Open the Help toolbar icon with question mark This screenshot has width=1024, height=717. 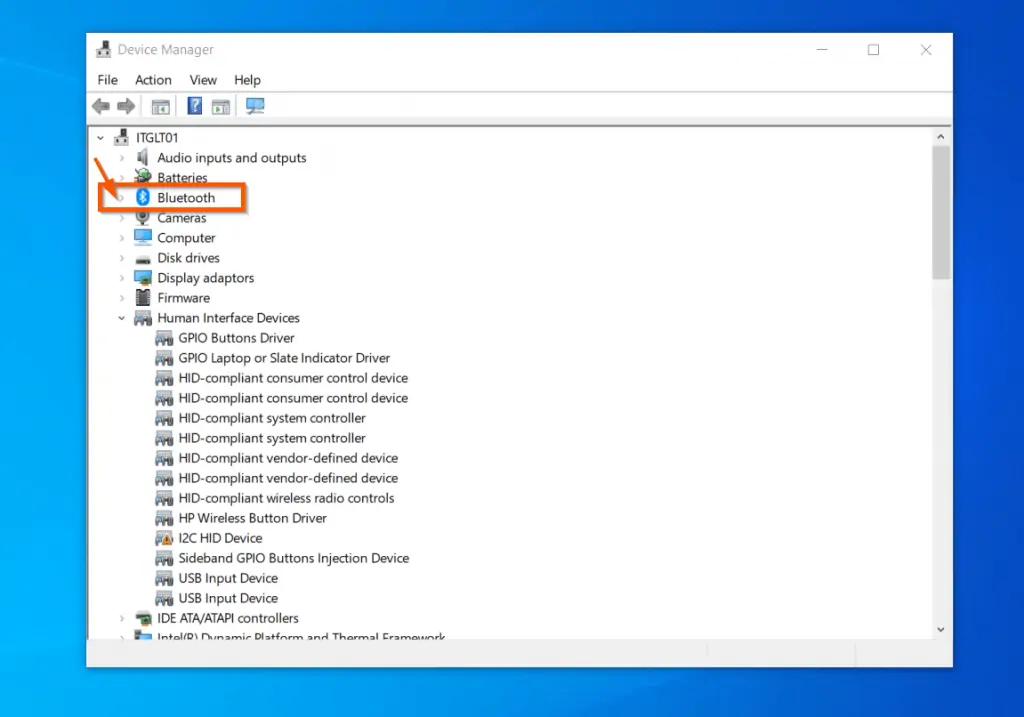(195, 106)
